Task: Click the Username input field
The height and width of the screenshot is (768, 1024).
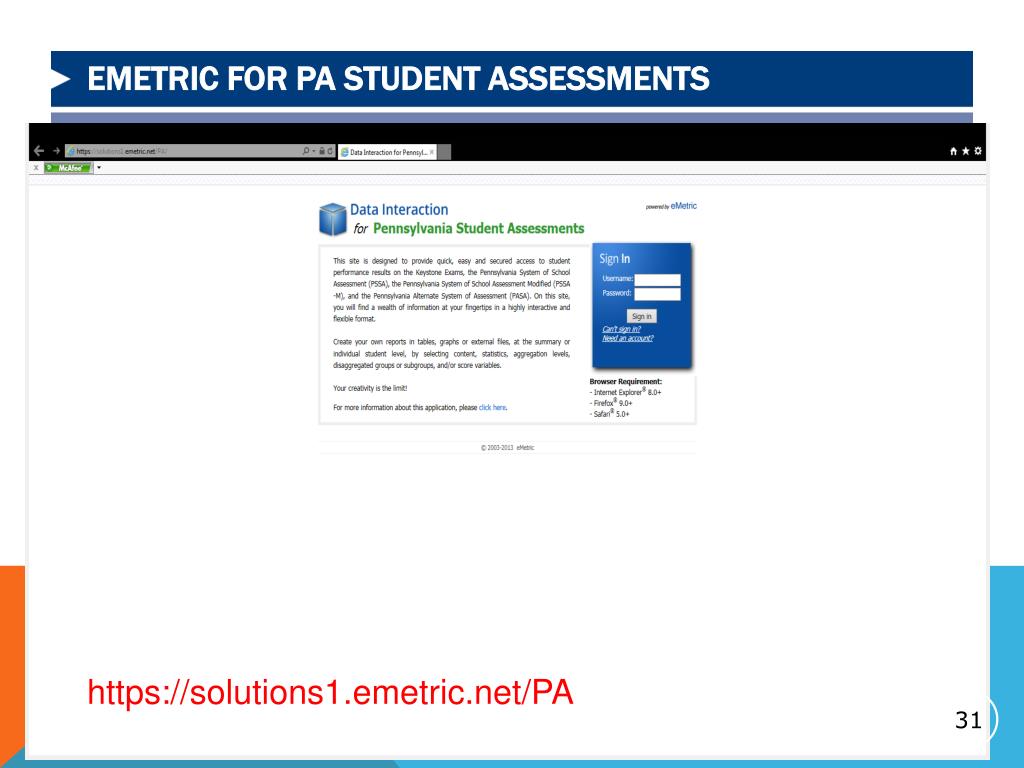Action: click(x=658, y=280)
